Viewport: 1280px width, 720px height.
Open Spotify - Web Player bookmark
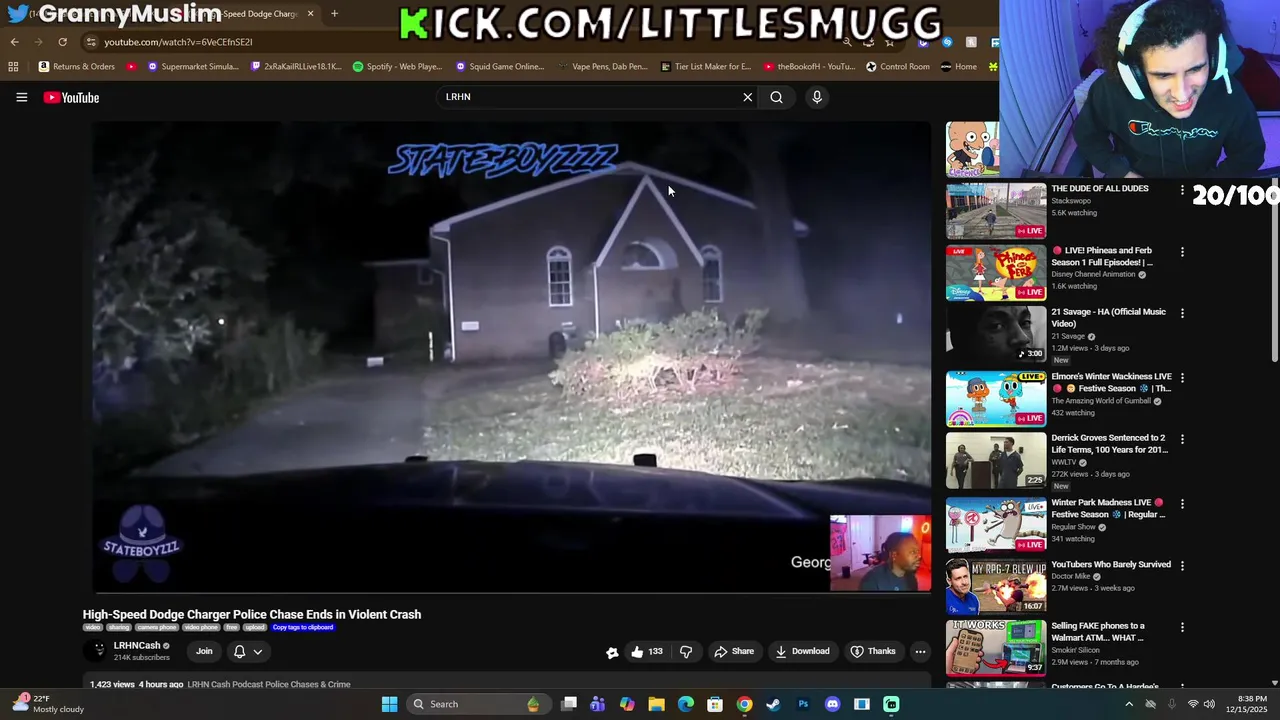coord(397,67)
